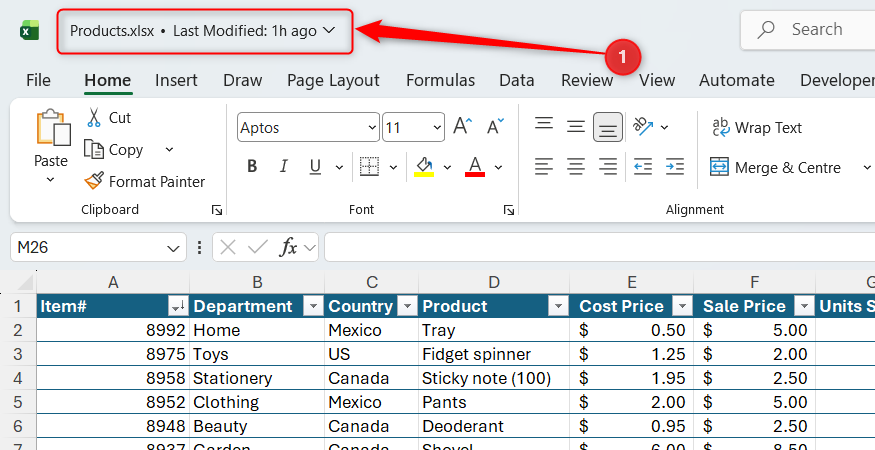Image resolution: width=875 pixels, height=450 pixels.
Task: Centre text horizontally
Action: pyautogui.click(x=575, y=166)
